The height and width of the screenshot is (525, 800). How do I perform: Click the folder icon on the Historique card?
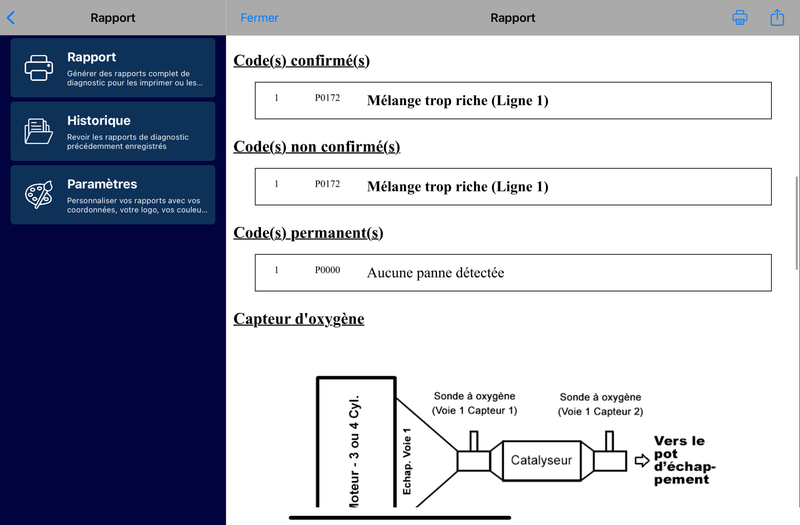[x=39, y=131]
